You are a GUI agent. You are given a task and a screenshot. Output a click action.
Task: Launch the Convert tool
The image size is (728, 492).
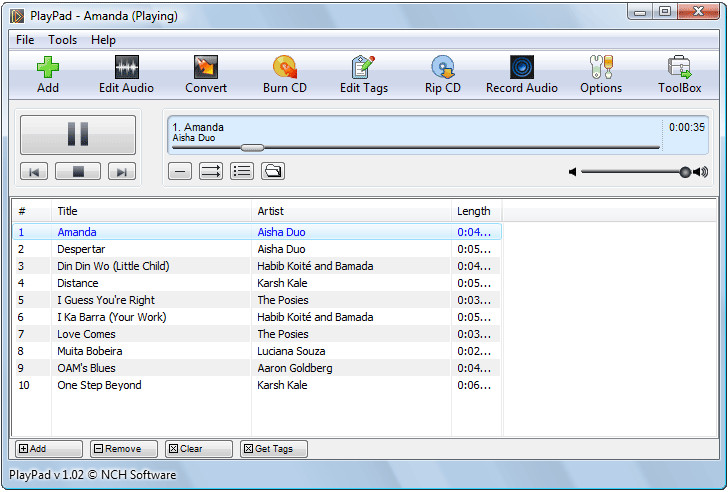point(206,74)
